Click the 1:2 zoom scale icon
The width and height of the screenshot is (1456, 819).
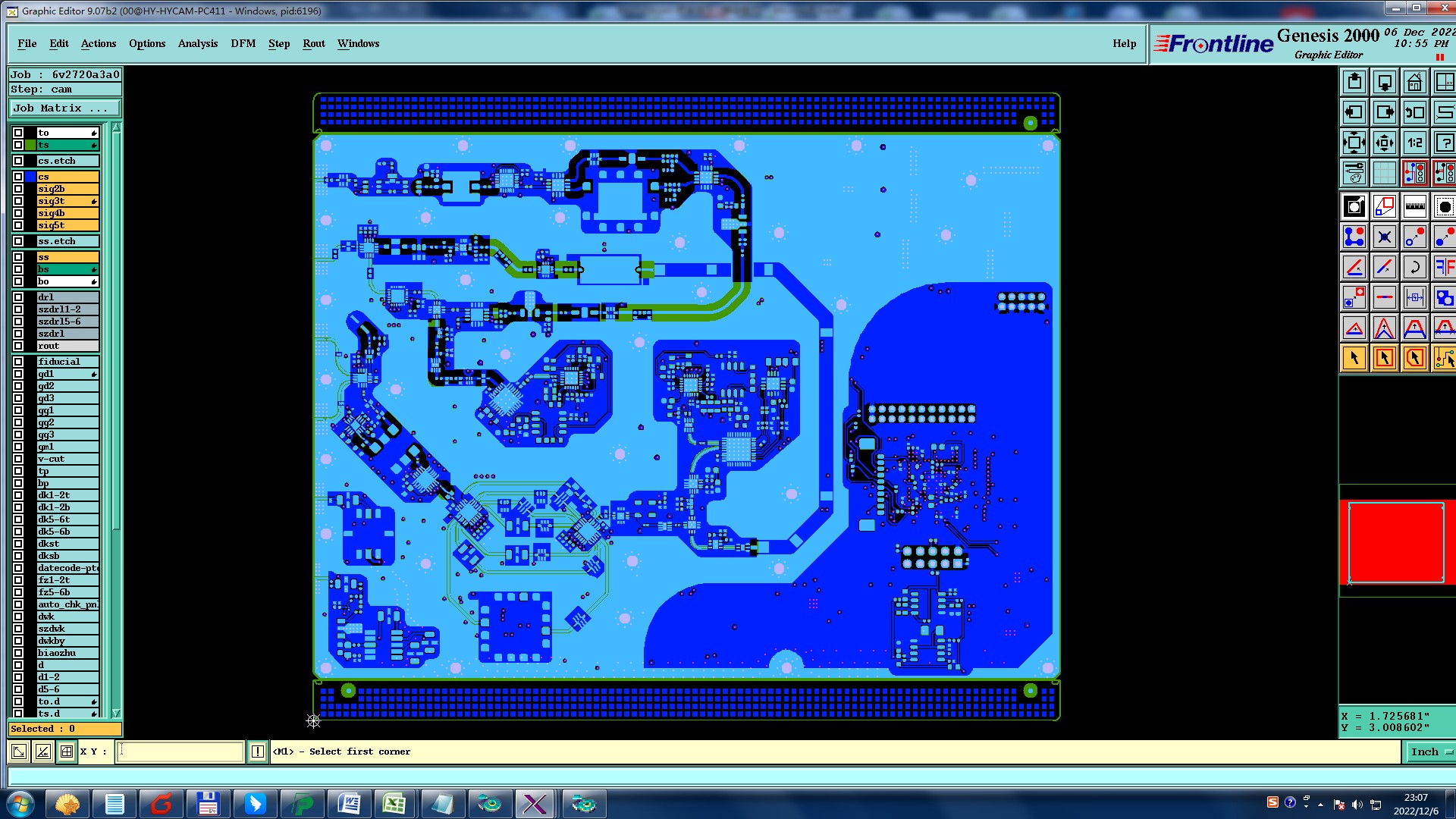(x=1414, y=143)
